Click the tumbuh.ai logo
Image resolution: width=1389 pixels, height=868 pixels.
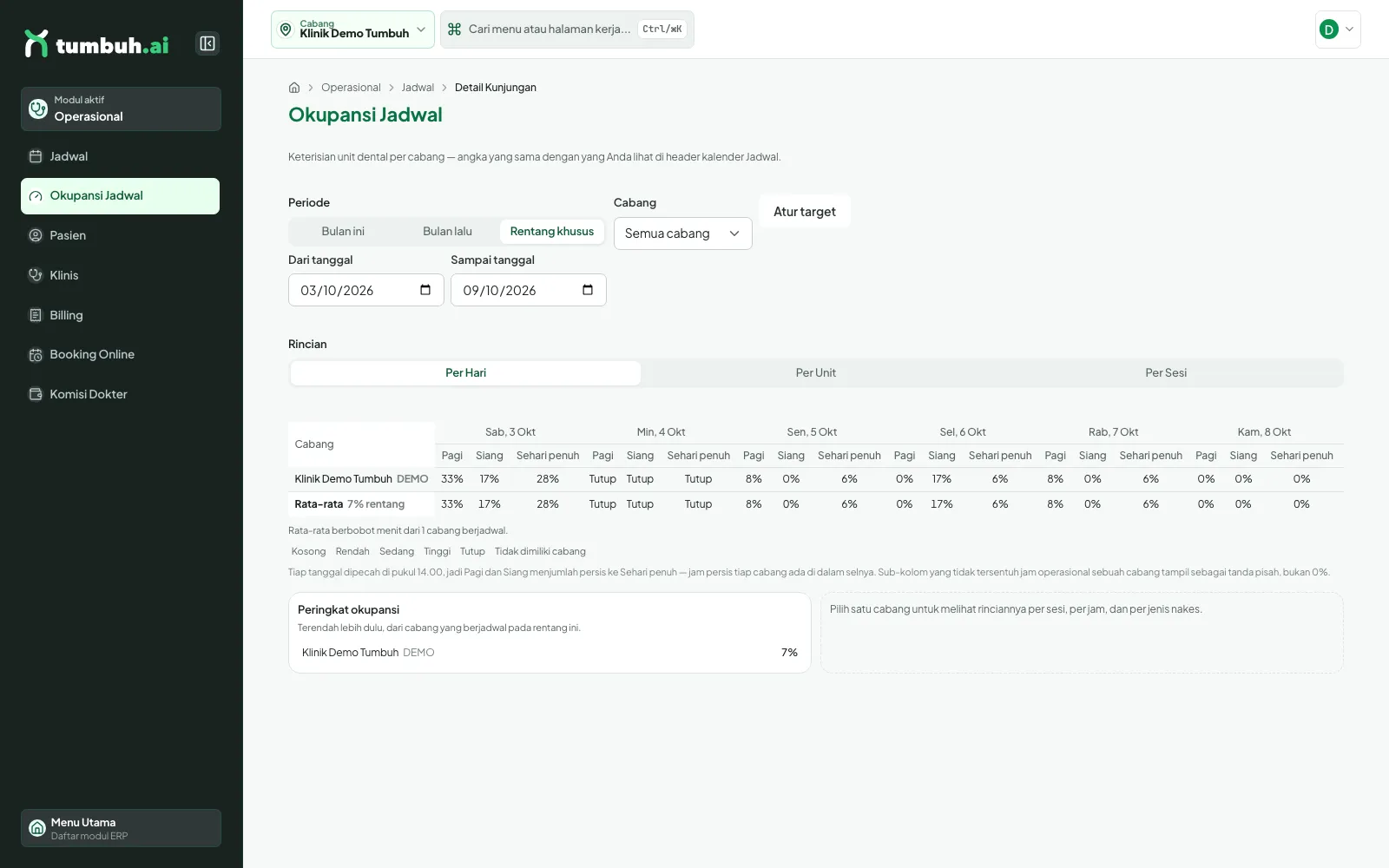coord(96,44)
